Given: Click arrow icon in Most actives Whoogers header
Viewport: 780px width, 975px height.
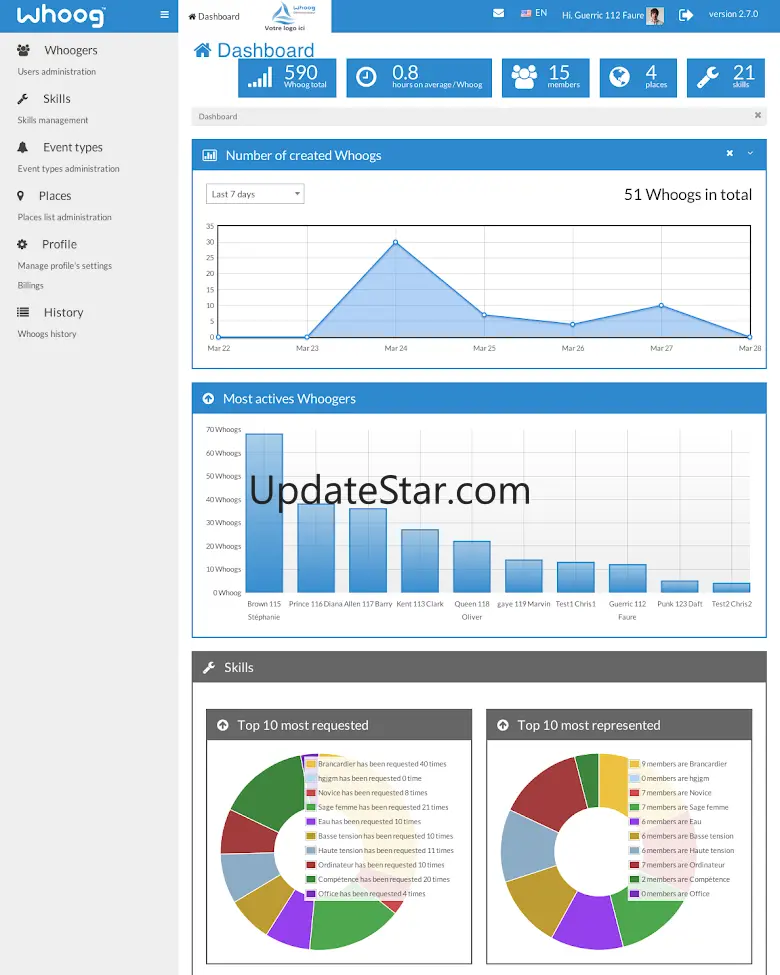Looking at the screenshot, I should [208, 399].
